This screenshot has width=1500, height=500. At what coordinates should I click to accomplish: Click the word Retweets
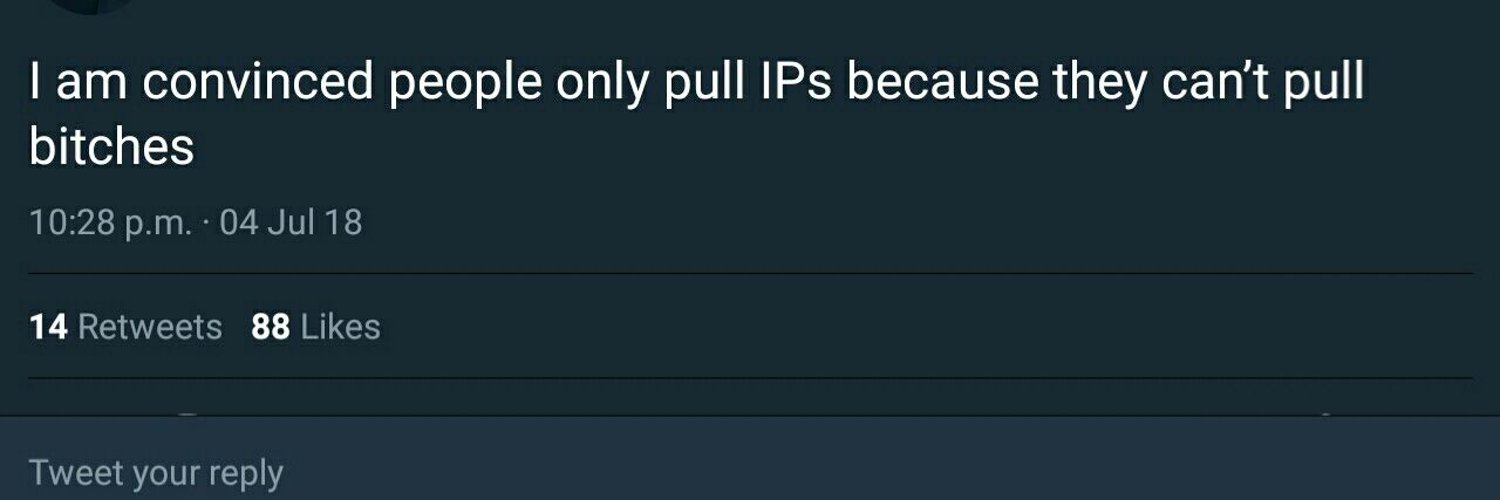click(150, 327)
